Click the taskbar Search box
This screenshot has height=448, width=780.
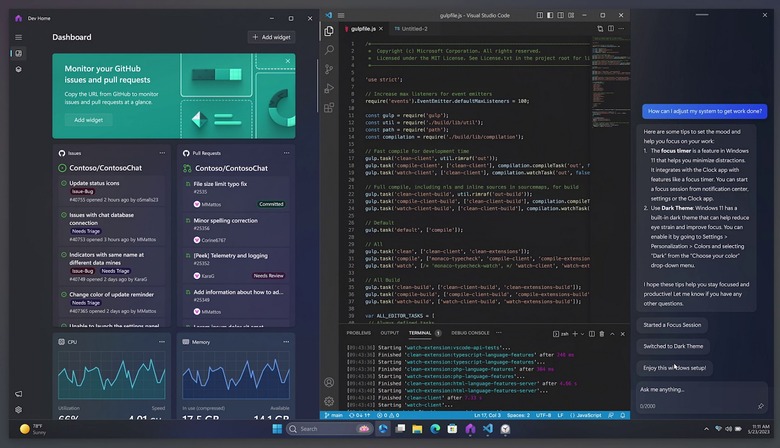(329, 429)
